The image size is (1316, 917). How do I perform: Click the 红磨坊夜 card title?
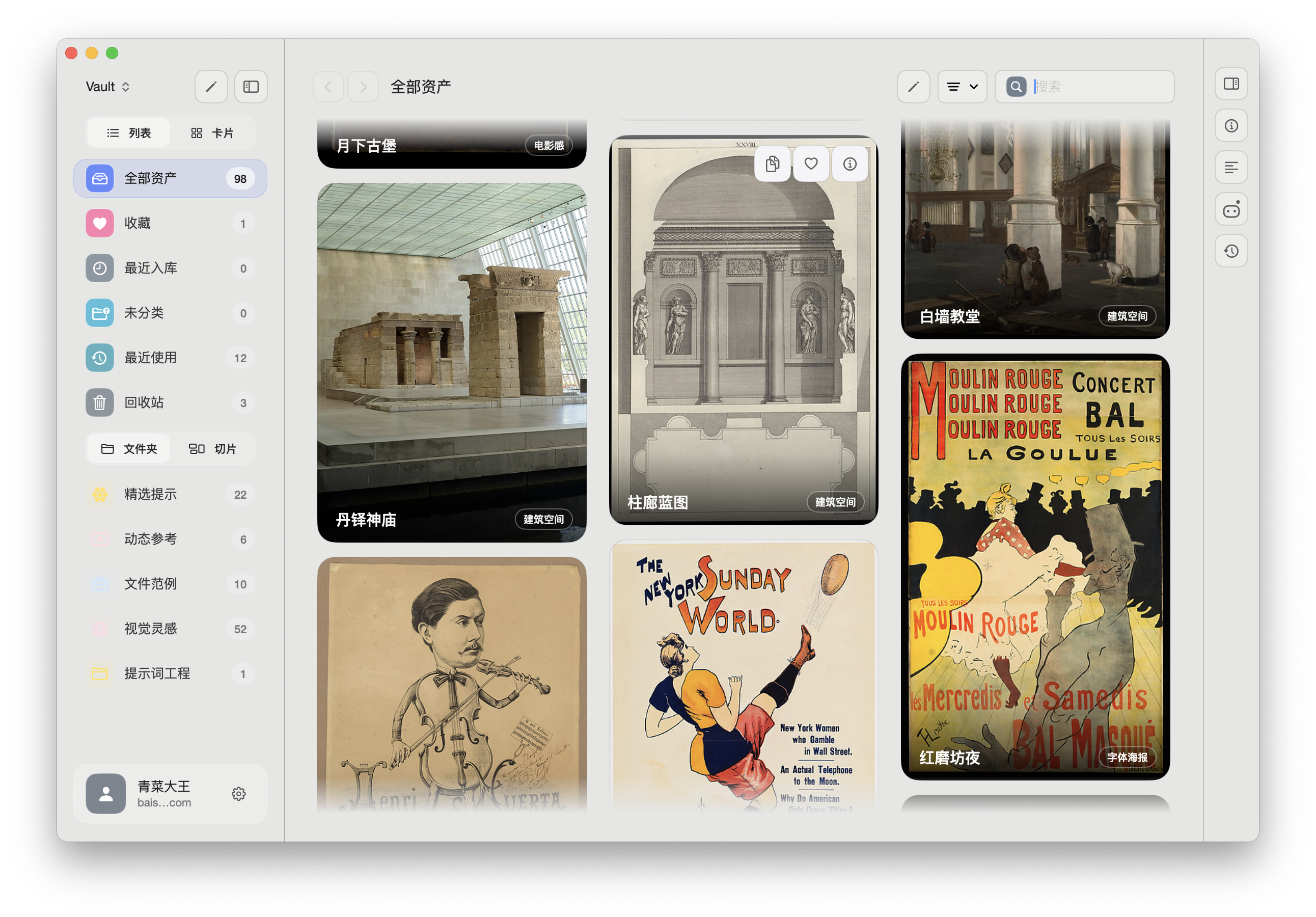(949, 758)
